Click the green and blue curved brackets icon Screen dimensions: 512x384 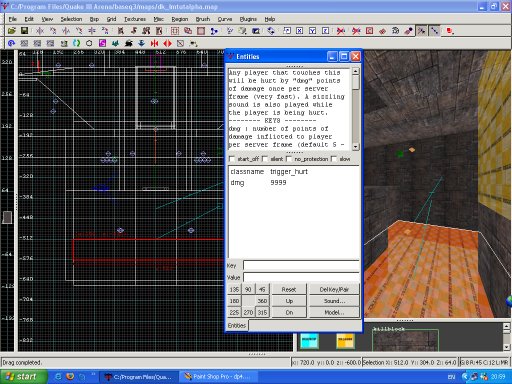tap(77, 43)
